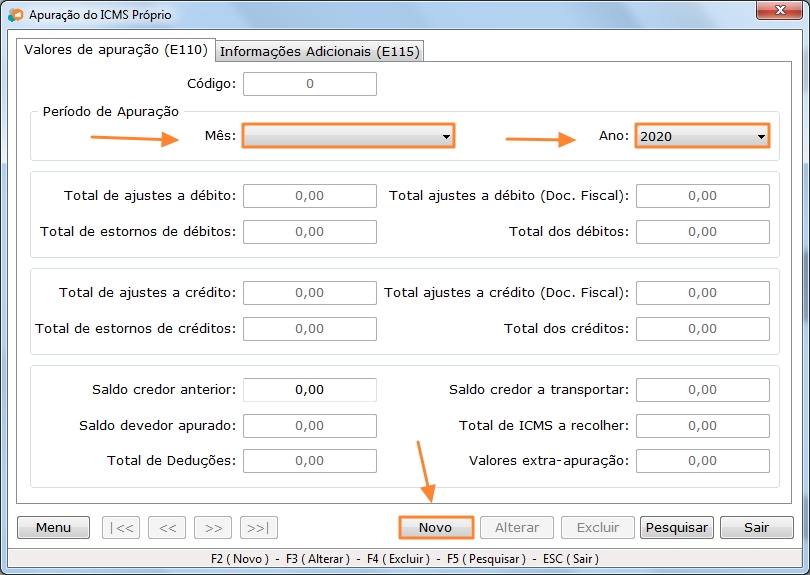Click the Excluir button

click(598, 527)
